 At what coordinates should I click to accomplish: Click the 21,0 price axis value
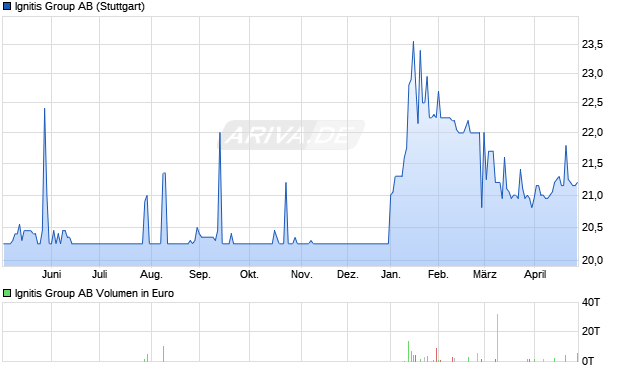[x=592, y=195]
